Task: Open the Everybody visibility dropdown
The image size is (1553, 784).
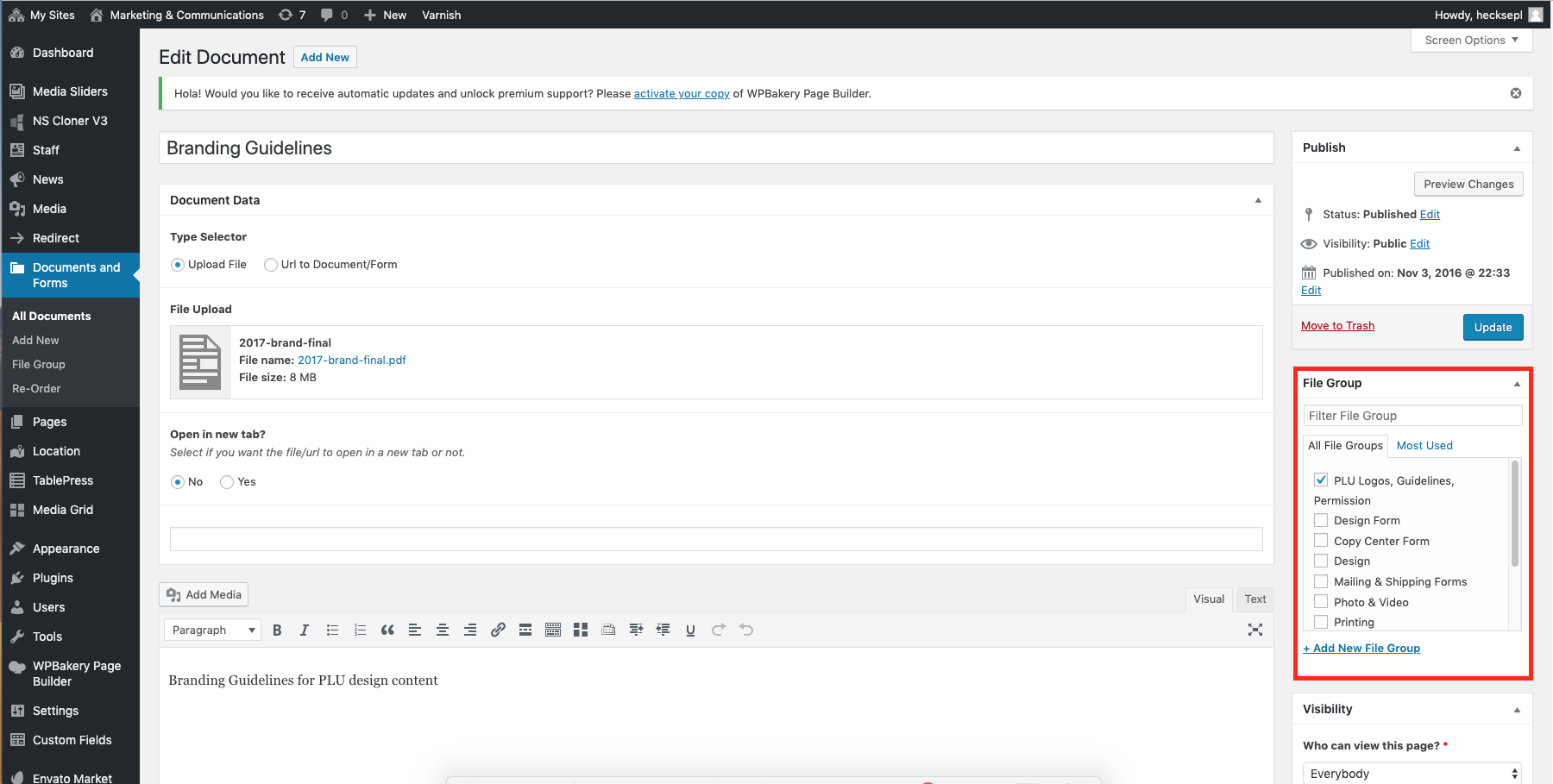Action: click(1412, 774)
